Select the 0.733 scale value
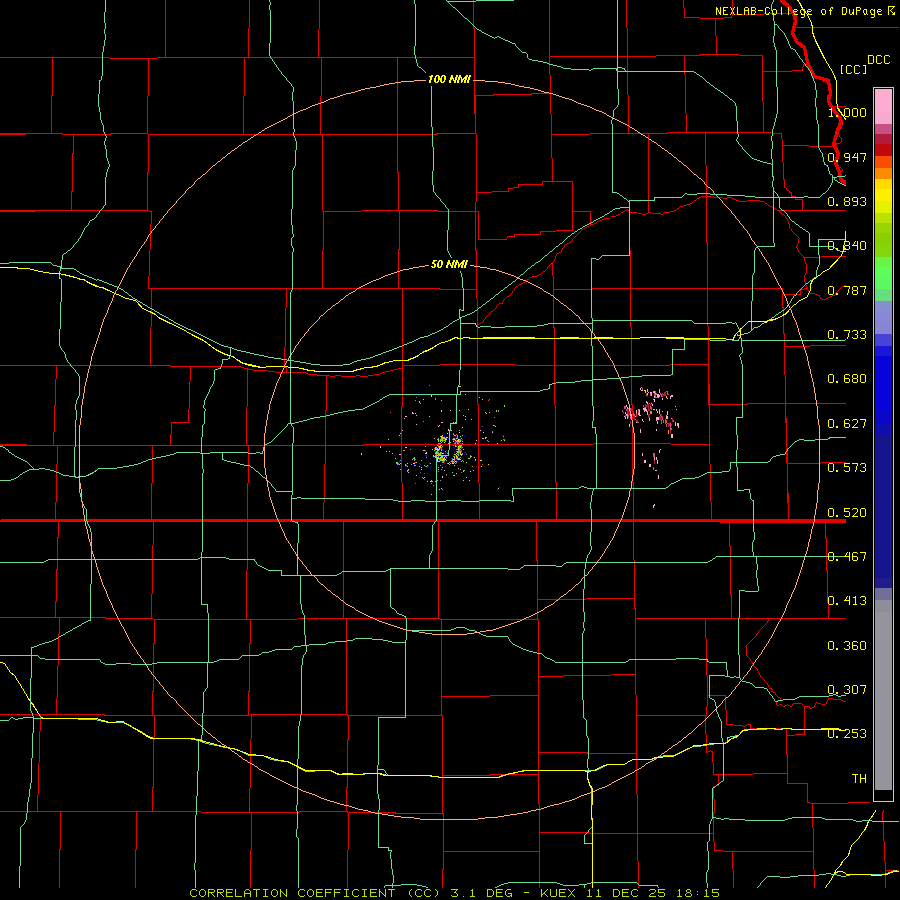Image resolution: width=900 pixels, height=900 pixels. coord(847,335)
